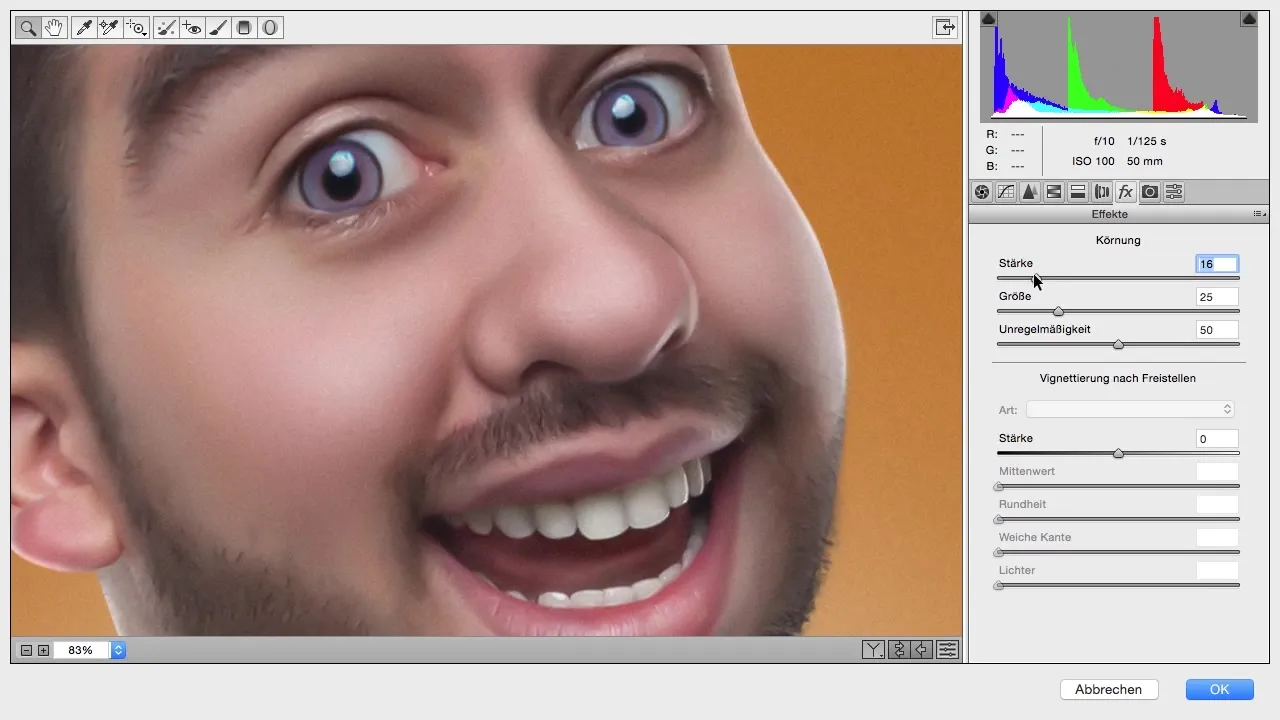Click the Rundheit value field
This screenshot has height=720, width=1280.
coord(1217,505)
